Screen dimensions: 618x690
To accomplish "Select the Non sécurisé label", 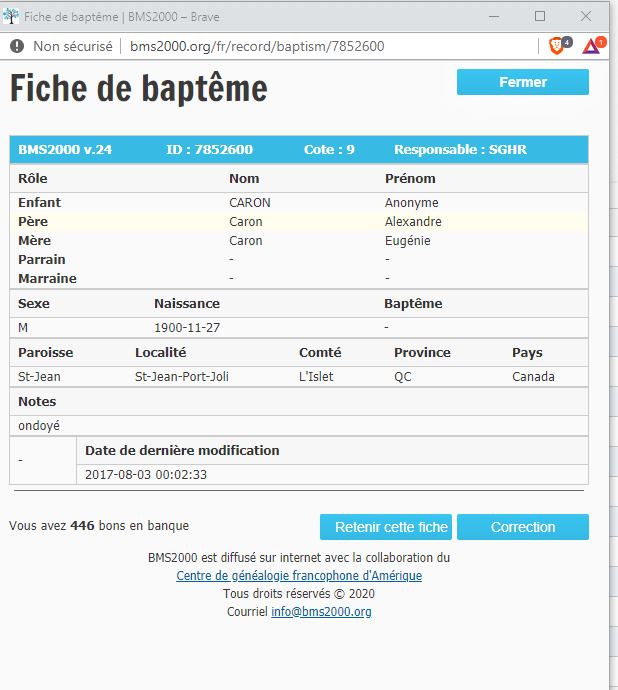I will (73, 46).
